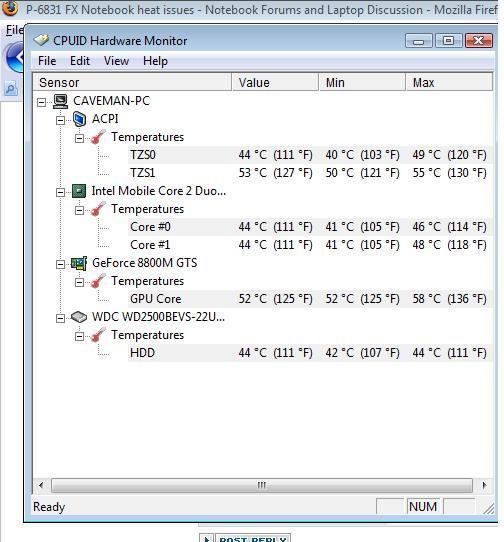Click the thermometer icon under ACPI
This screenshot has height=542, width=504.
click(98, 137)
